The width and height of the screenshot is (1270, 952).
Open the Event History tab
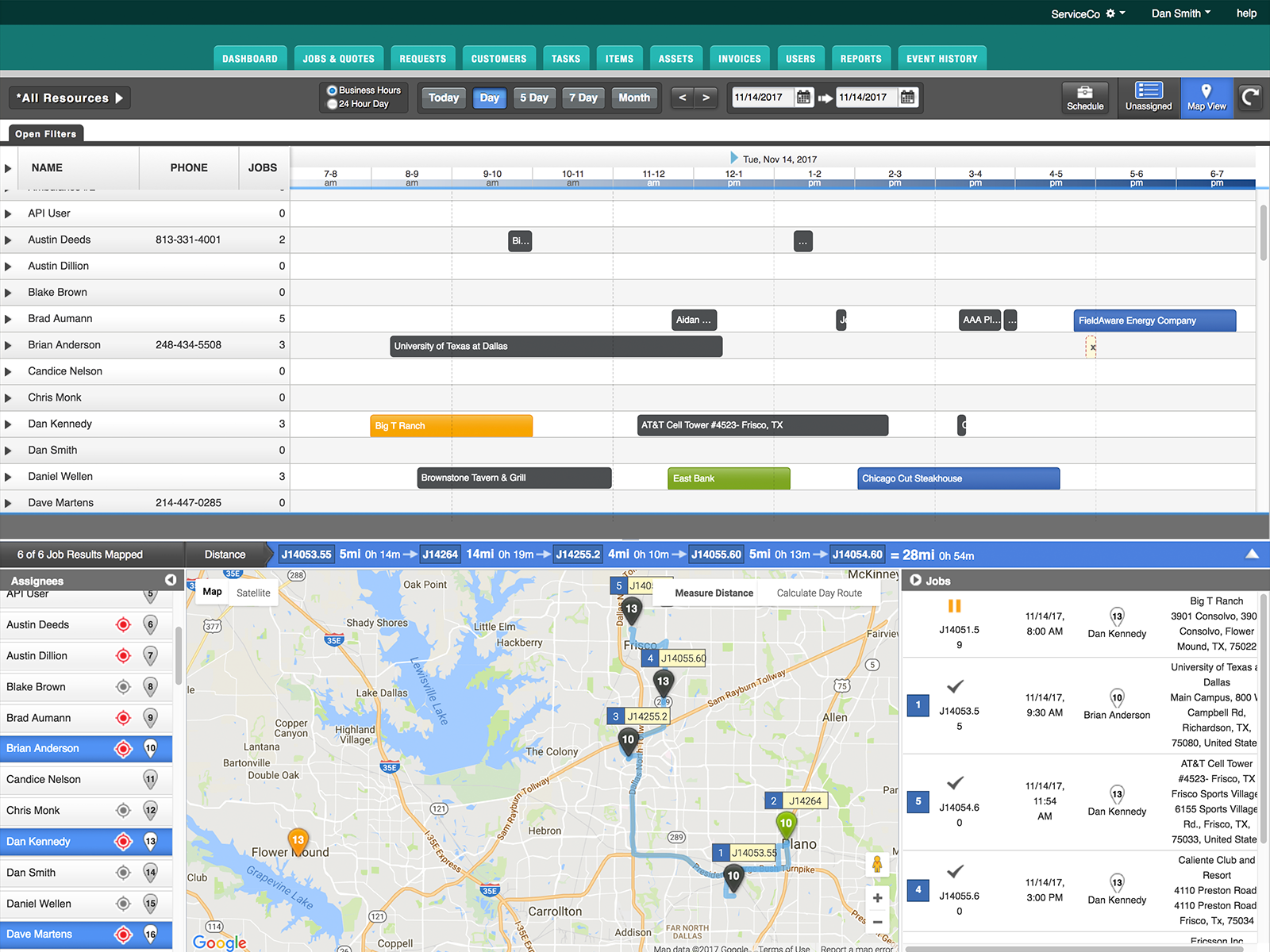pyautogui.click(x=942, y=59)
